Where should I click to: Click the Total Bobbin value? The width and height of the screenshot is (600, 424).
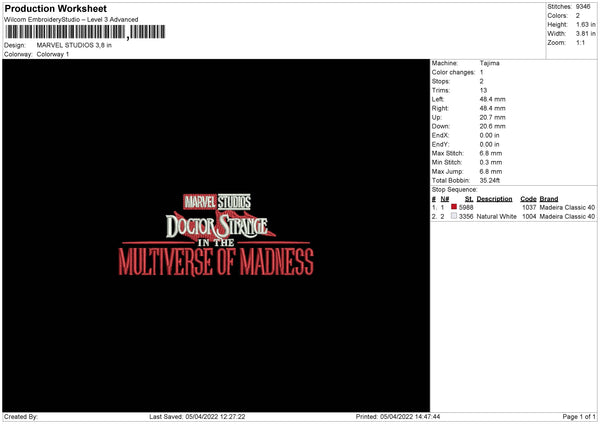tap(490, 181)
